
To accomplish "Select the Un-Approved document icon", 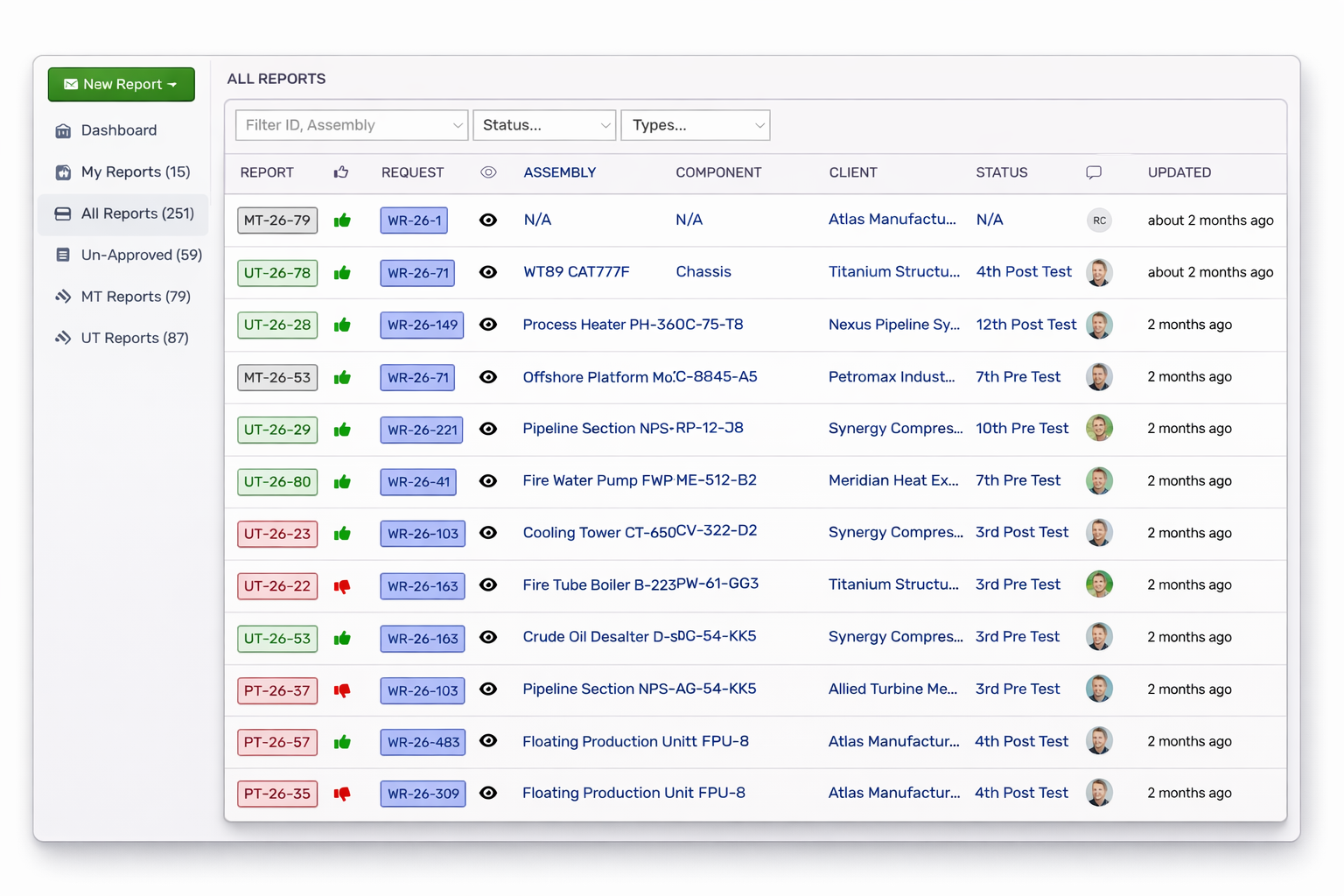I will (63, 255).
